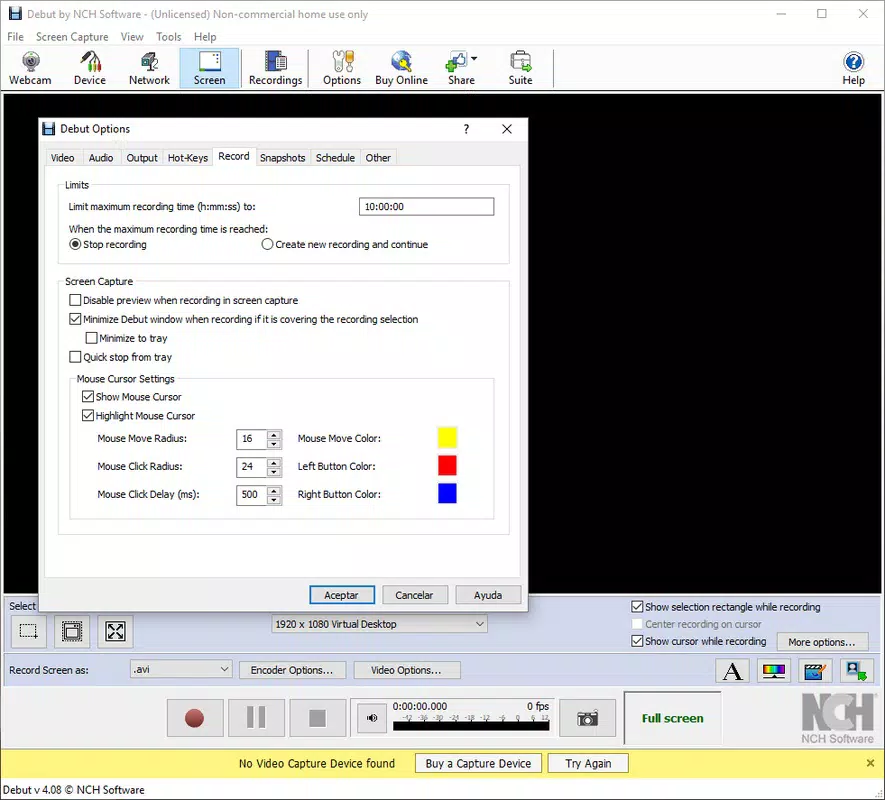Open the video effects clapperboard tool

[x=814, y=671]
